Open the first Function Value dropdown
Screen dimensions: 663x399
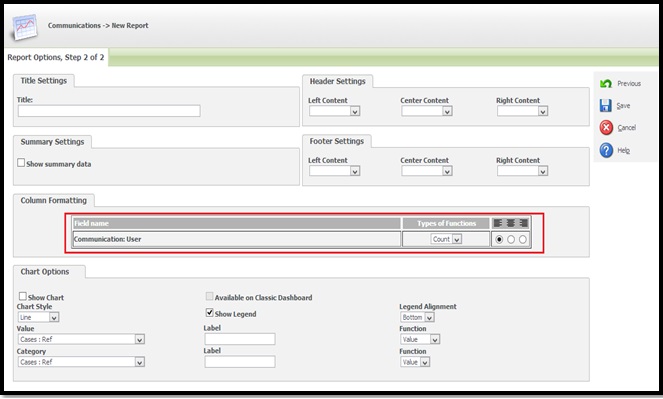(x=420, y=339)
